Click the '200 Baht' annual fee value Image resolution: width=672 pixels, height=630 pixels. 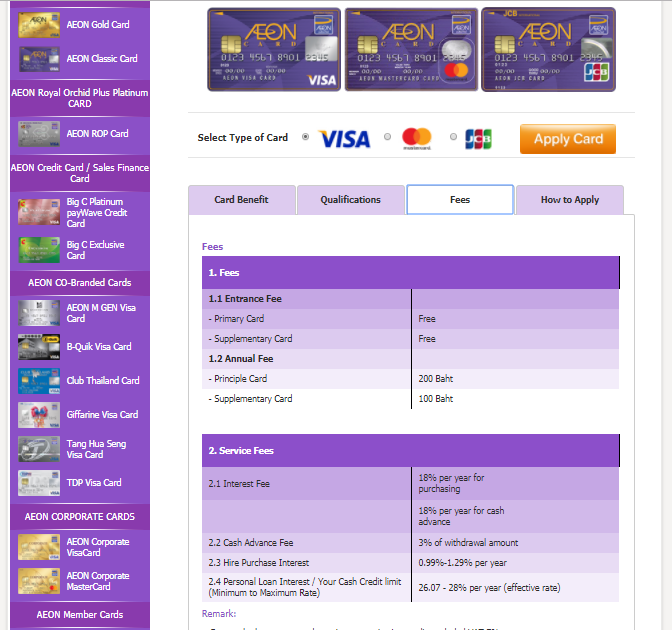point(435,379)
